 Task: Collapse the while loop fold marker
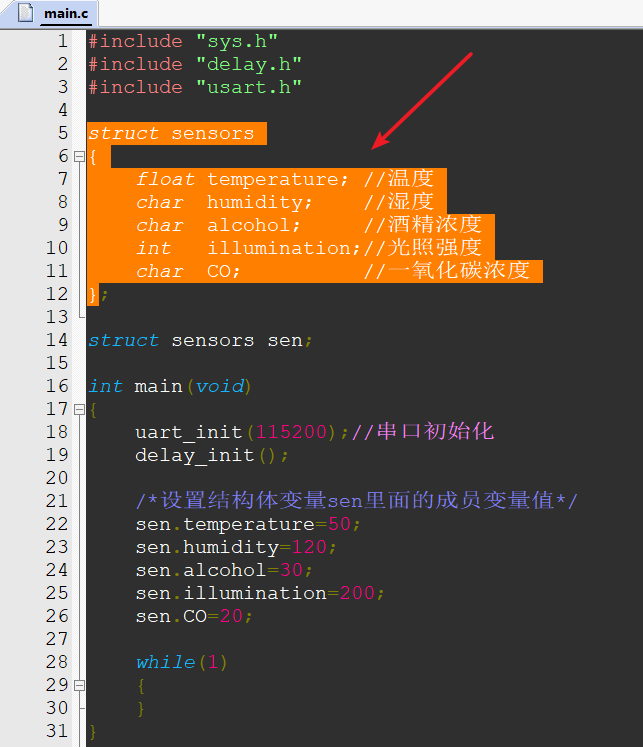click(x=80, y=686)
